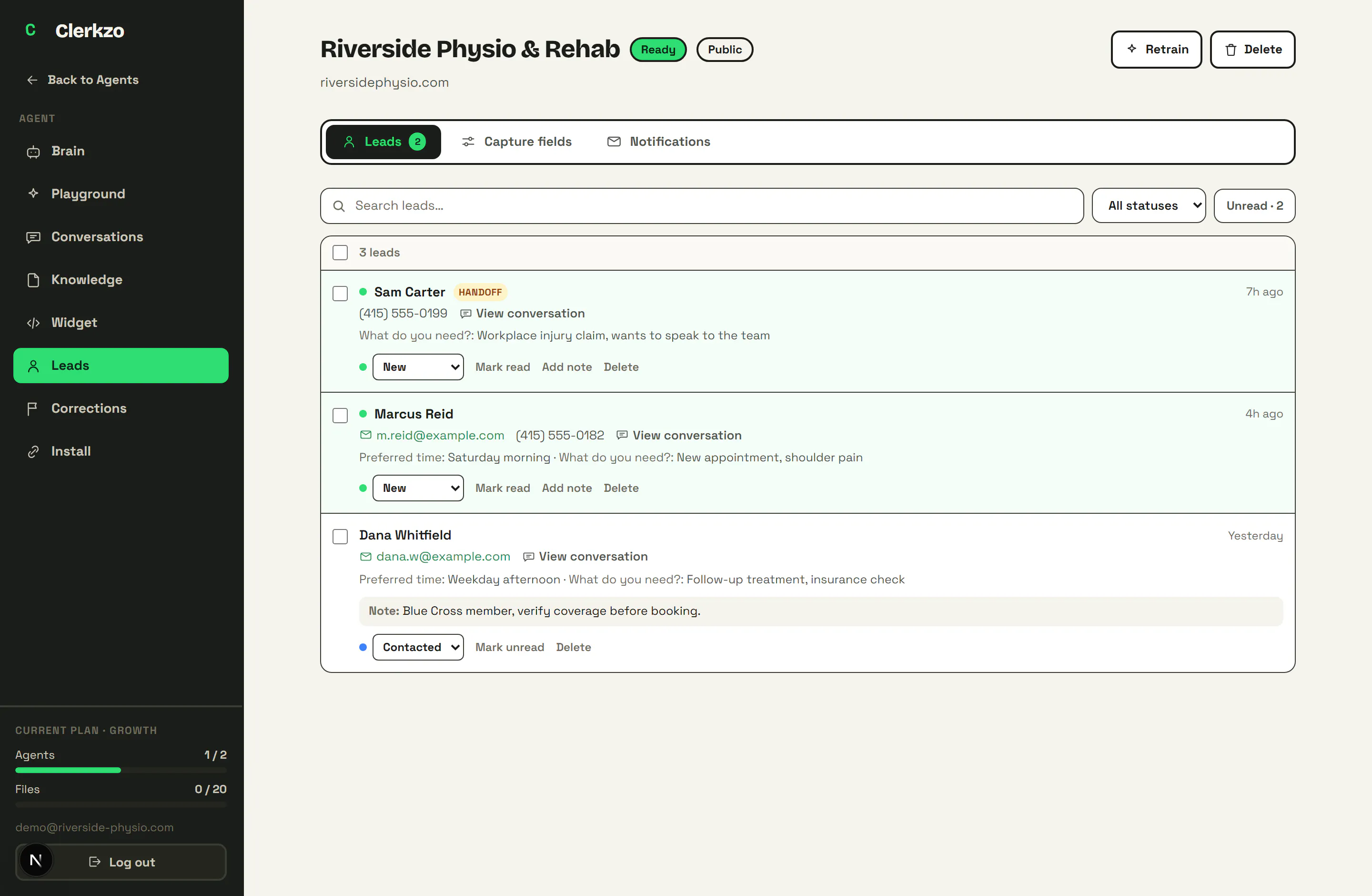Click the Public visibility badge

[725, 50]
